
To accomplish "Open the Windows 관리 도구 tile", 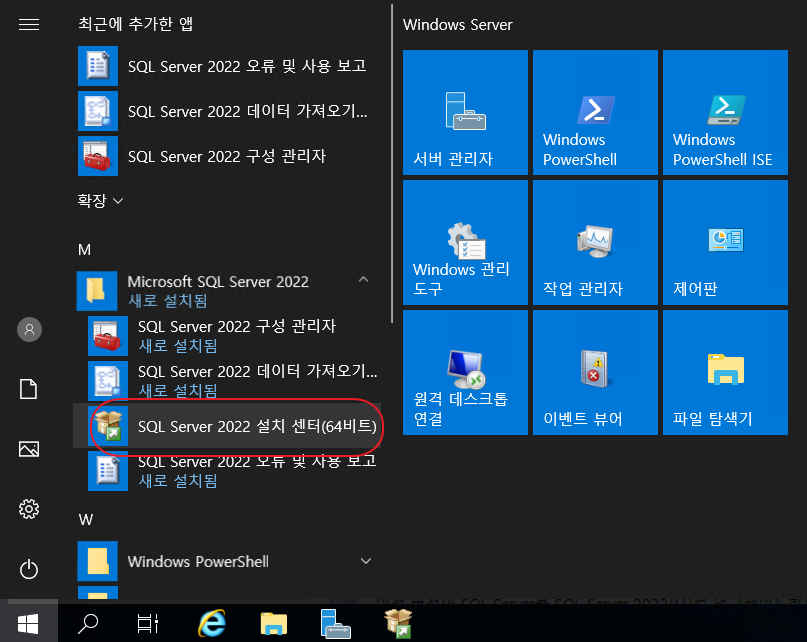I will tap(465, 242).
